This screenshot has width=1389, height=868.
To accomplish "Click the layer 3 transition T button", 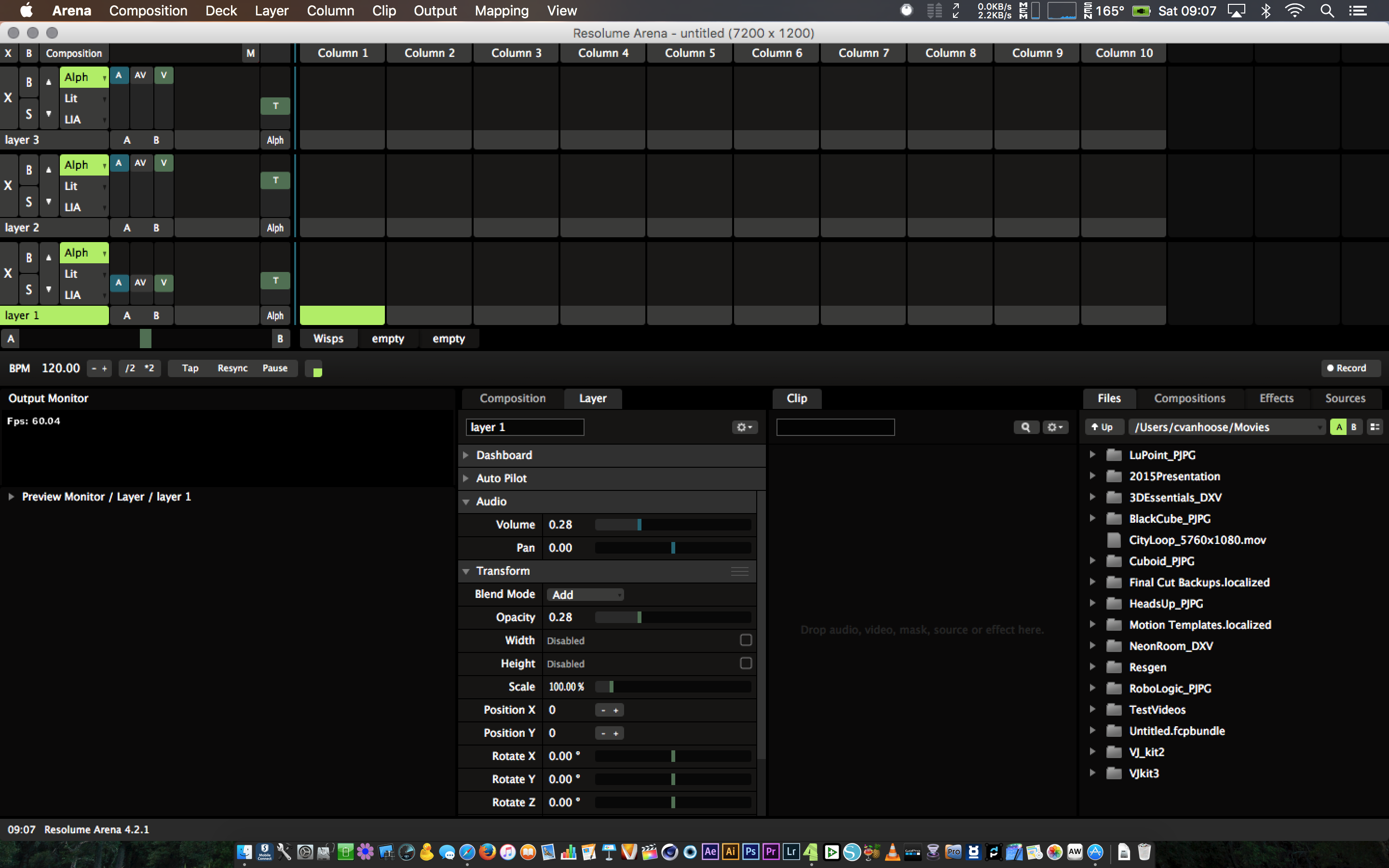I will tap(275, 106).
